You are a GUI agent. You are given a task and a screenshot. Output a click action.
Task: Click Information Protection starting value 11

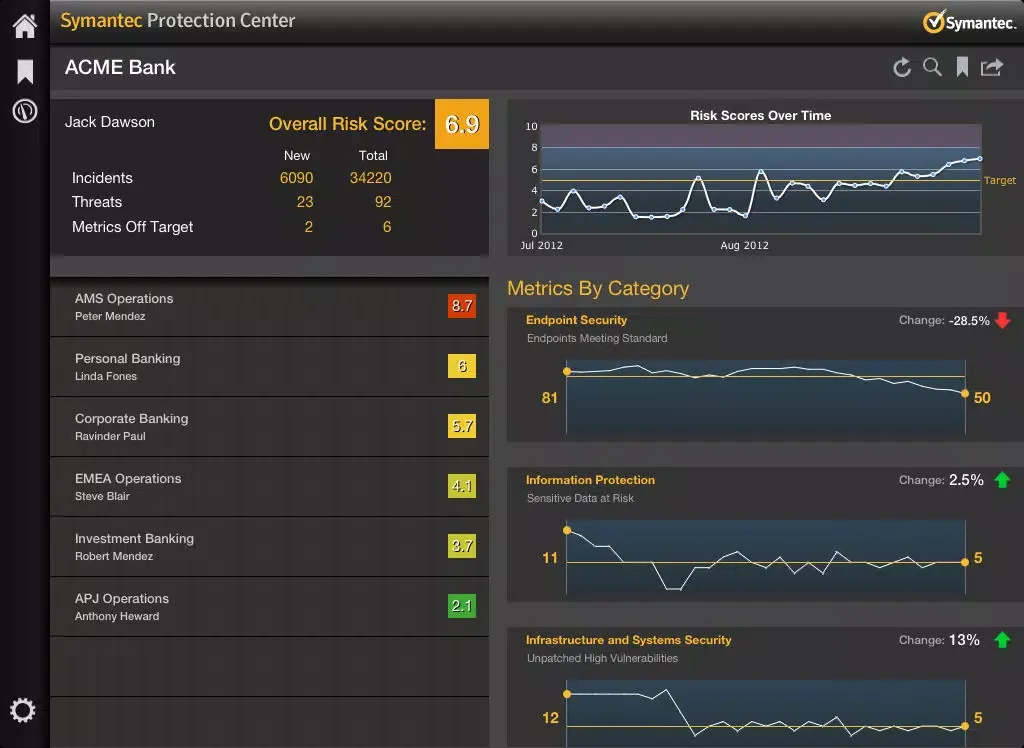coord(550,558)
